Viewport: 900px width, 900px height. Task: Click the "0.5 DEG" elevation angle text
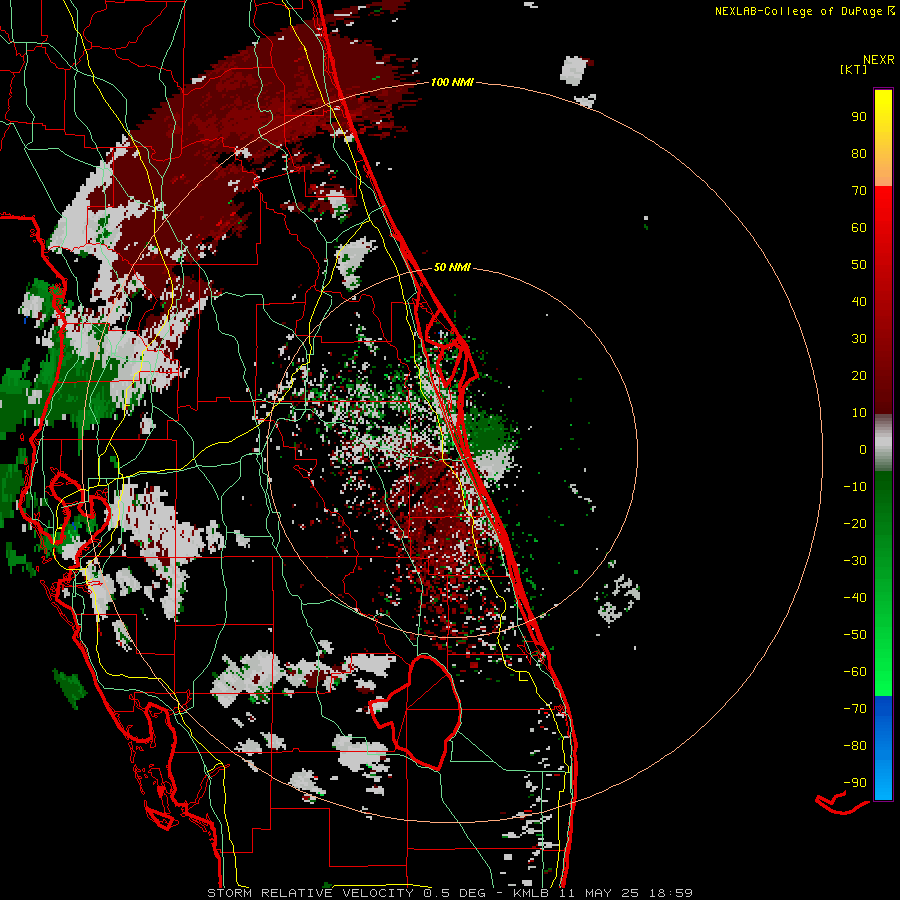tap(454, 893)
